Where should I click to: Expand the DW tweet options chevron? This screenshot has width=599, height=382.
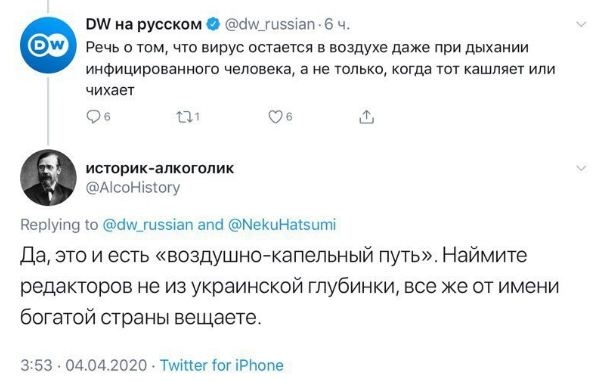pyautogui.click(x=581, y=25)
